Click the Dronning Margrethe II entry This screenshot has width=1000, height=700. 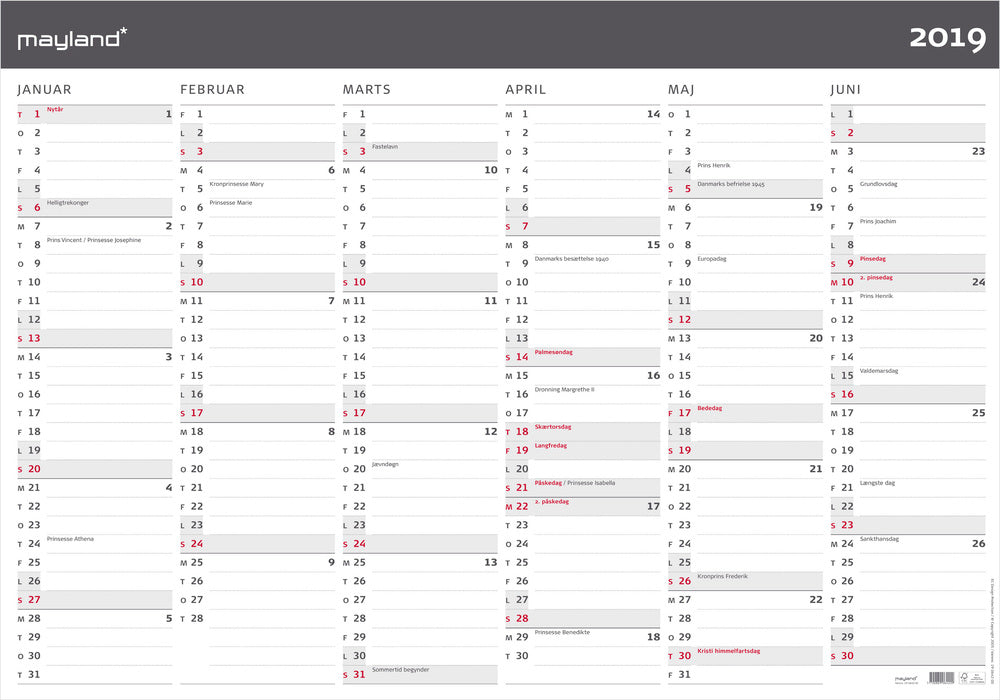pos(564,390)
